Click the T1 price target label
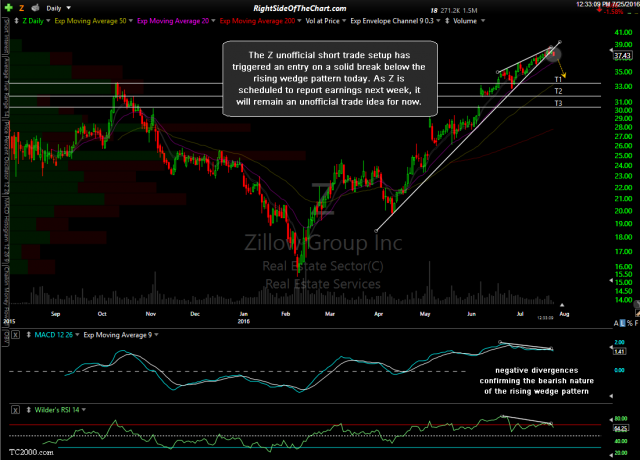The image size is (640, 460). (x=558, y=80)
